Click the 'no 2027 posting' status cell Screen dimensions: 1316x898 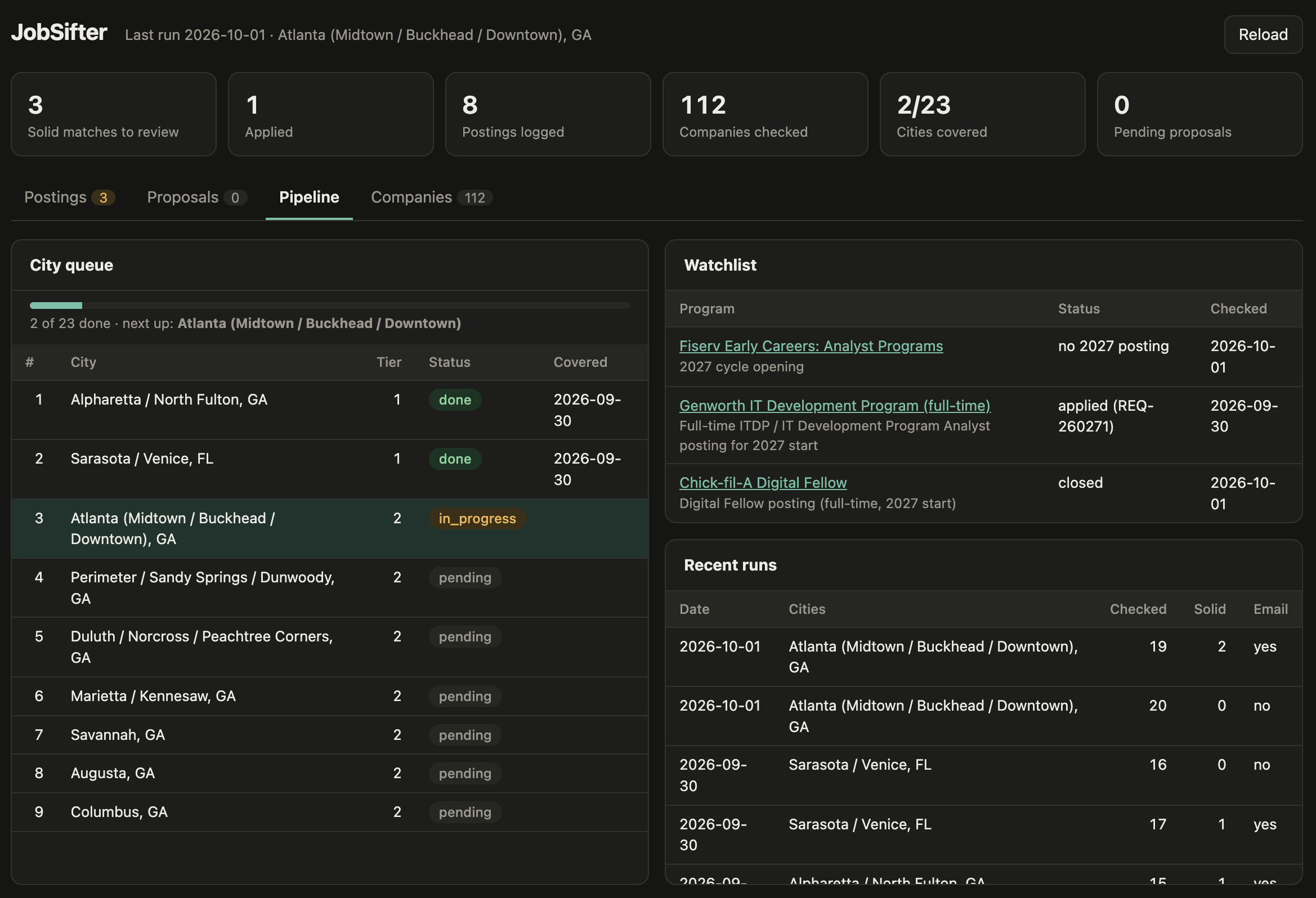1113,346
